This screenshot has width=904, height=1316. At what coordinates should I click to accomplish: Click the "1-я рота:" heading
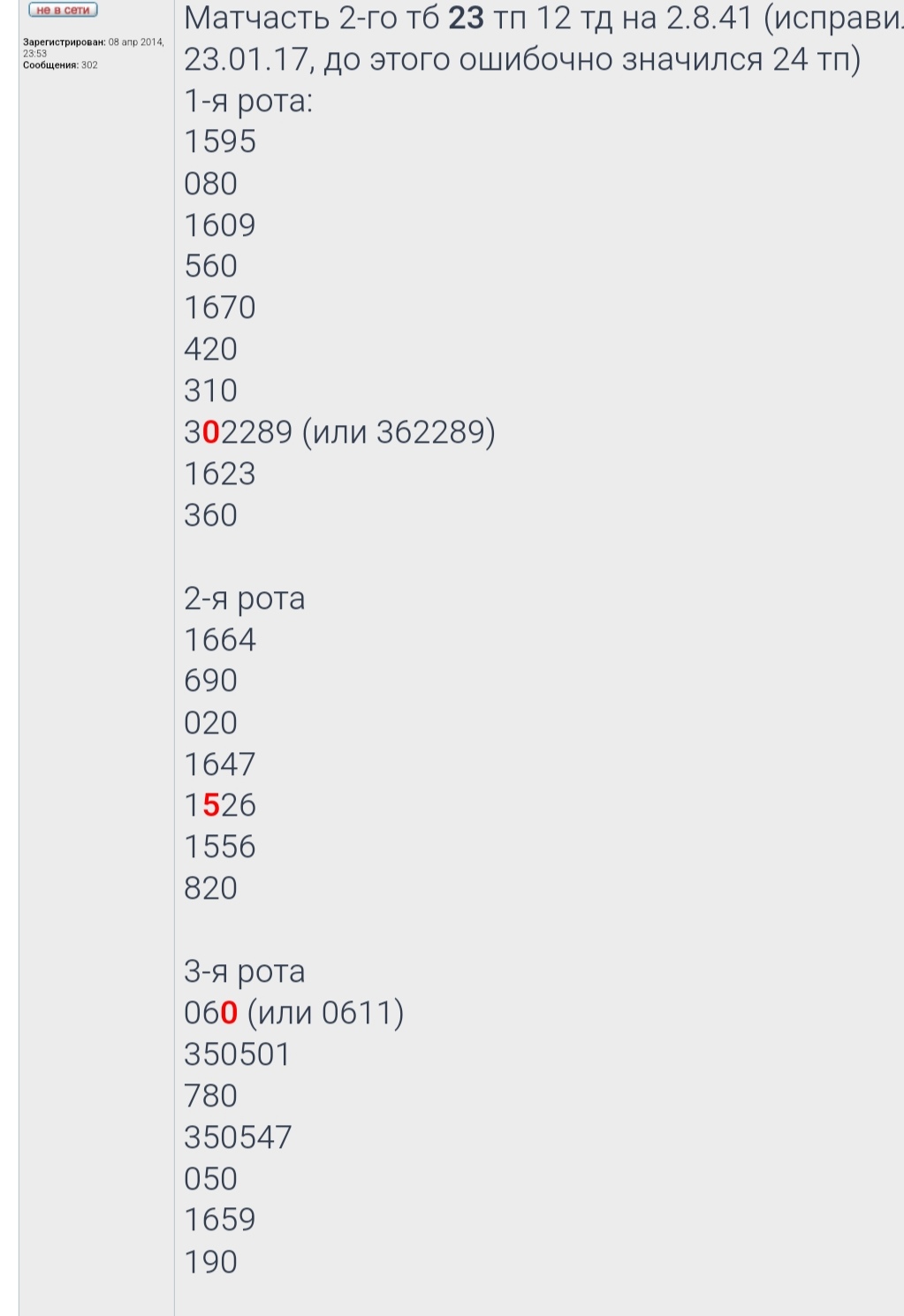(248, 101)
